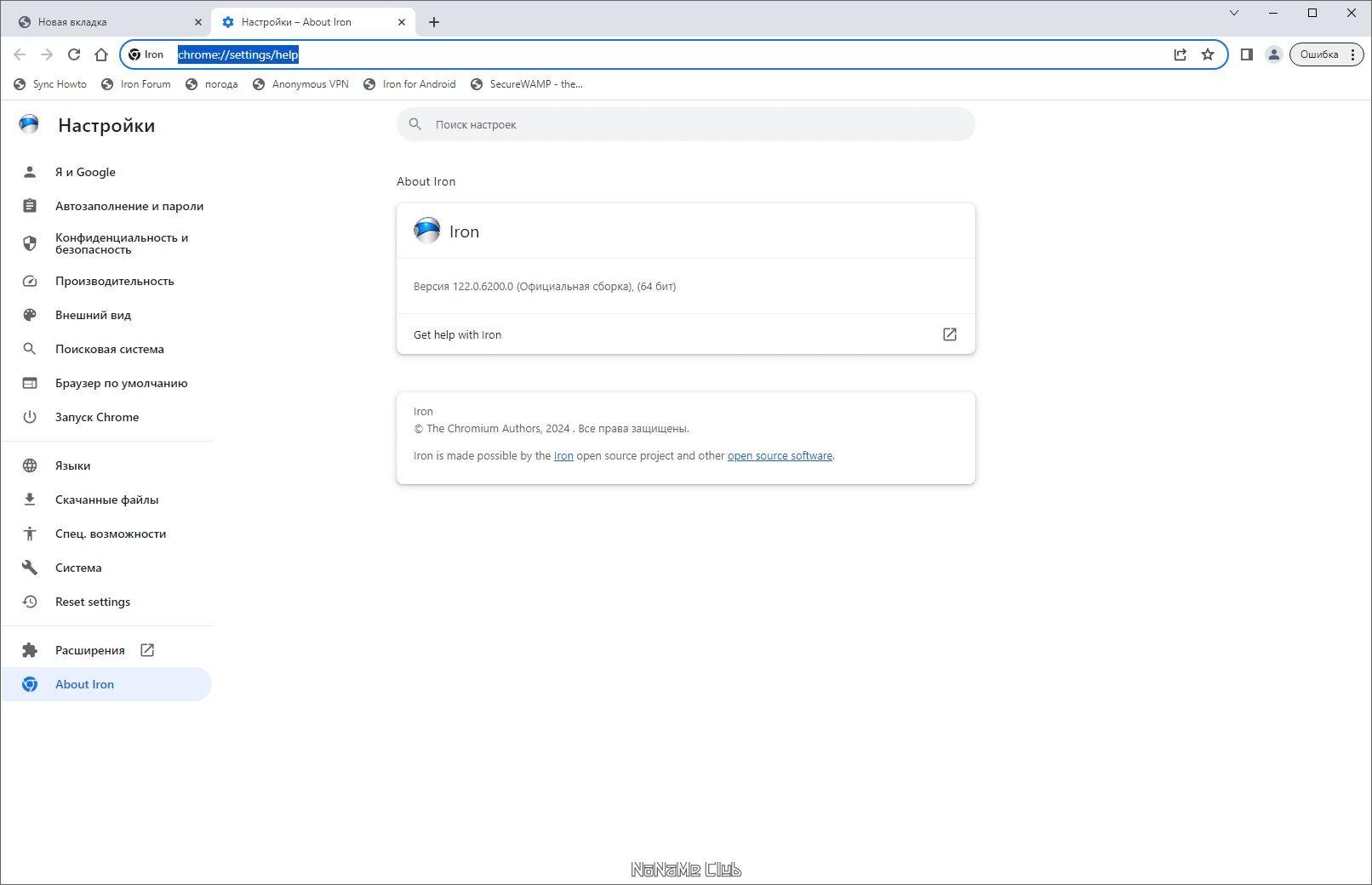Click the version text Версия 122.0.6200.0
The width and height of the screenshot is (1372, 885).
(545, 287)
